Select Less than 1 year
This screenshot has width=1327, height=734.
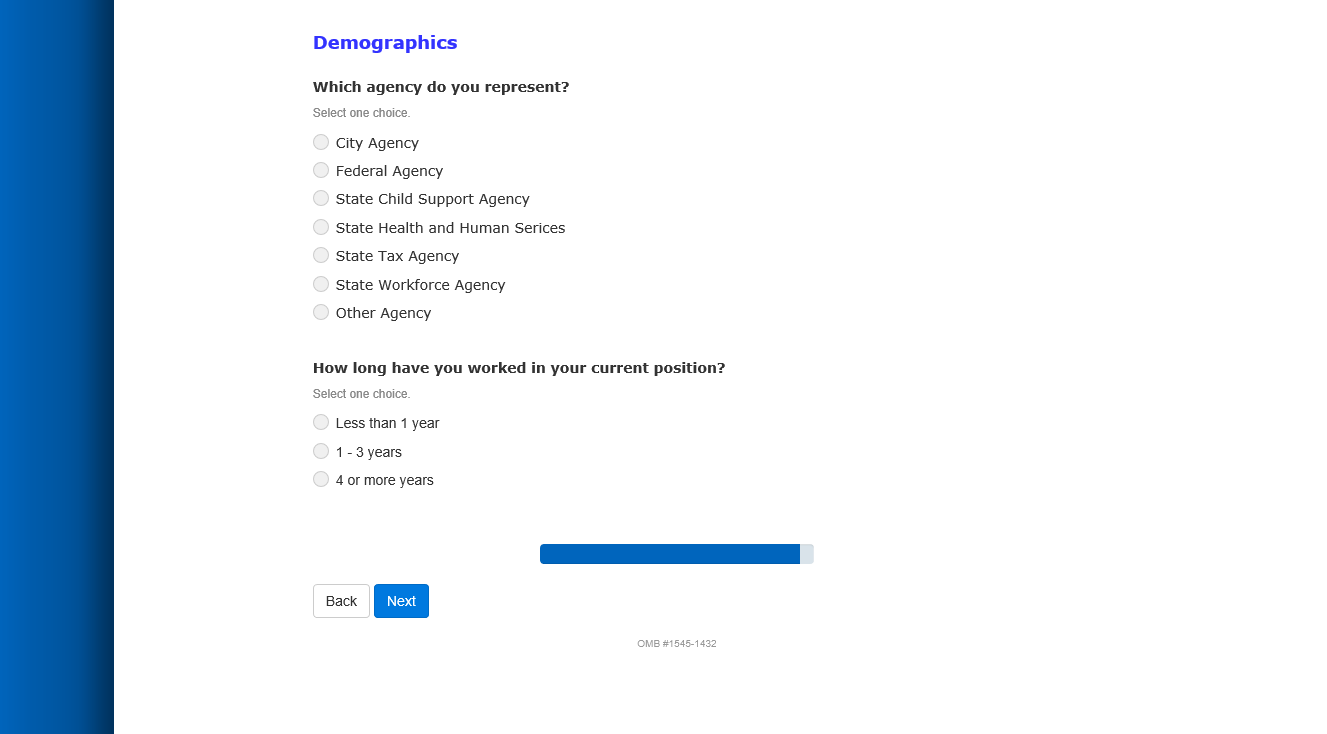[x=321, y=422]
